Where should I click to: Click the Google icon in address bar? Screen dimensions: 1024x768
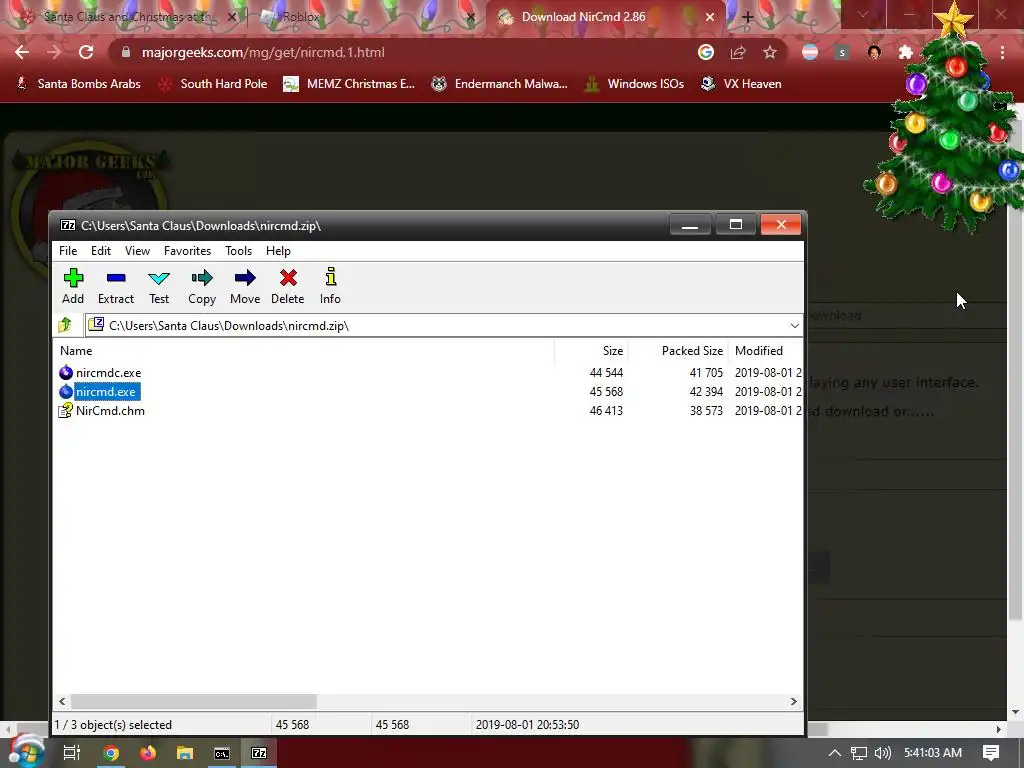(x=706, y=52)
